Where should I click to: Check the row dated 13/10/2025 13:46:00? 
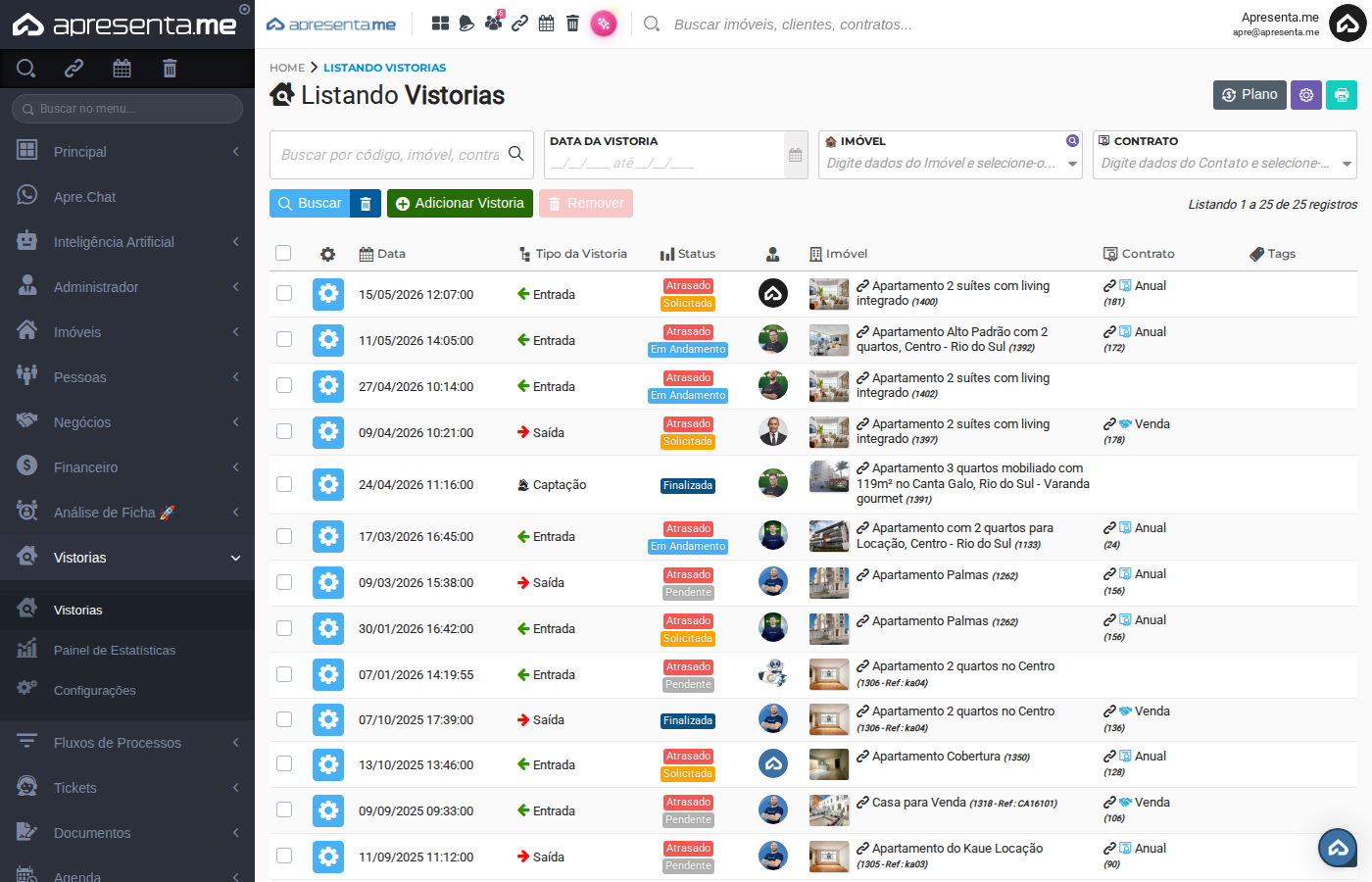[x=284, y=763]
